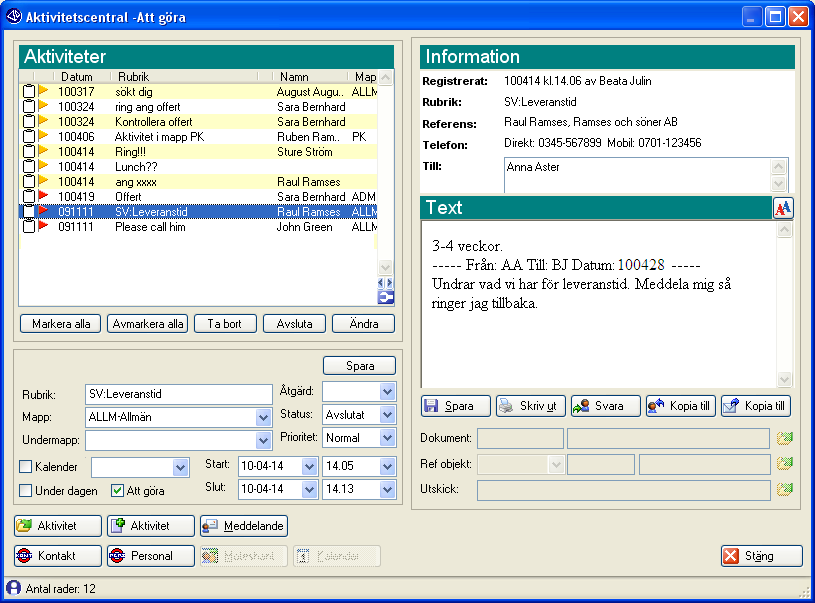Click the Ändra button

tap(363, 324)
